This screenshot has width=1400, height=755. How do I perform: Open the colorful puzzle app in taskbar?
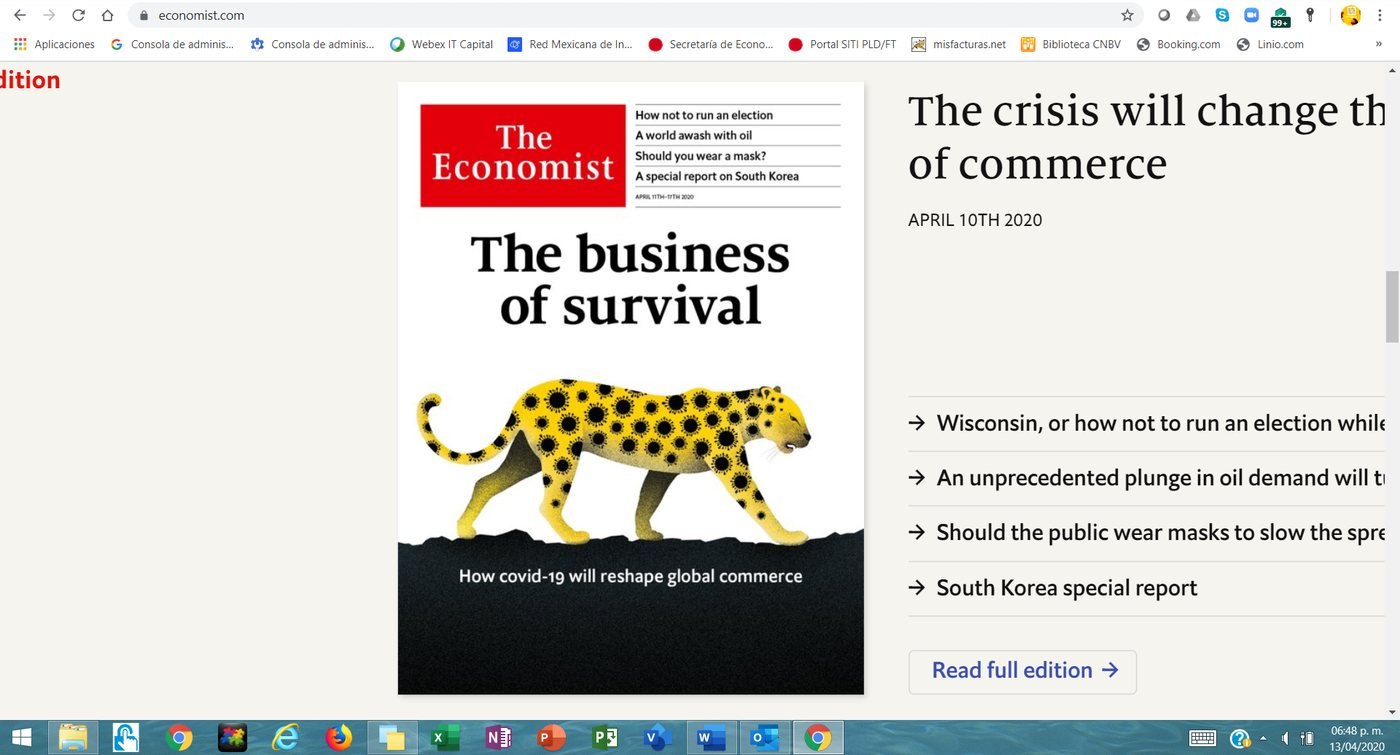tap(233, 738)
